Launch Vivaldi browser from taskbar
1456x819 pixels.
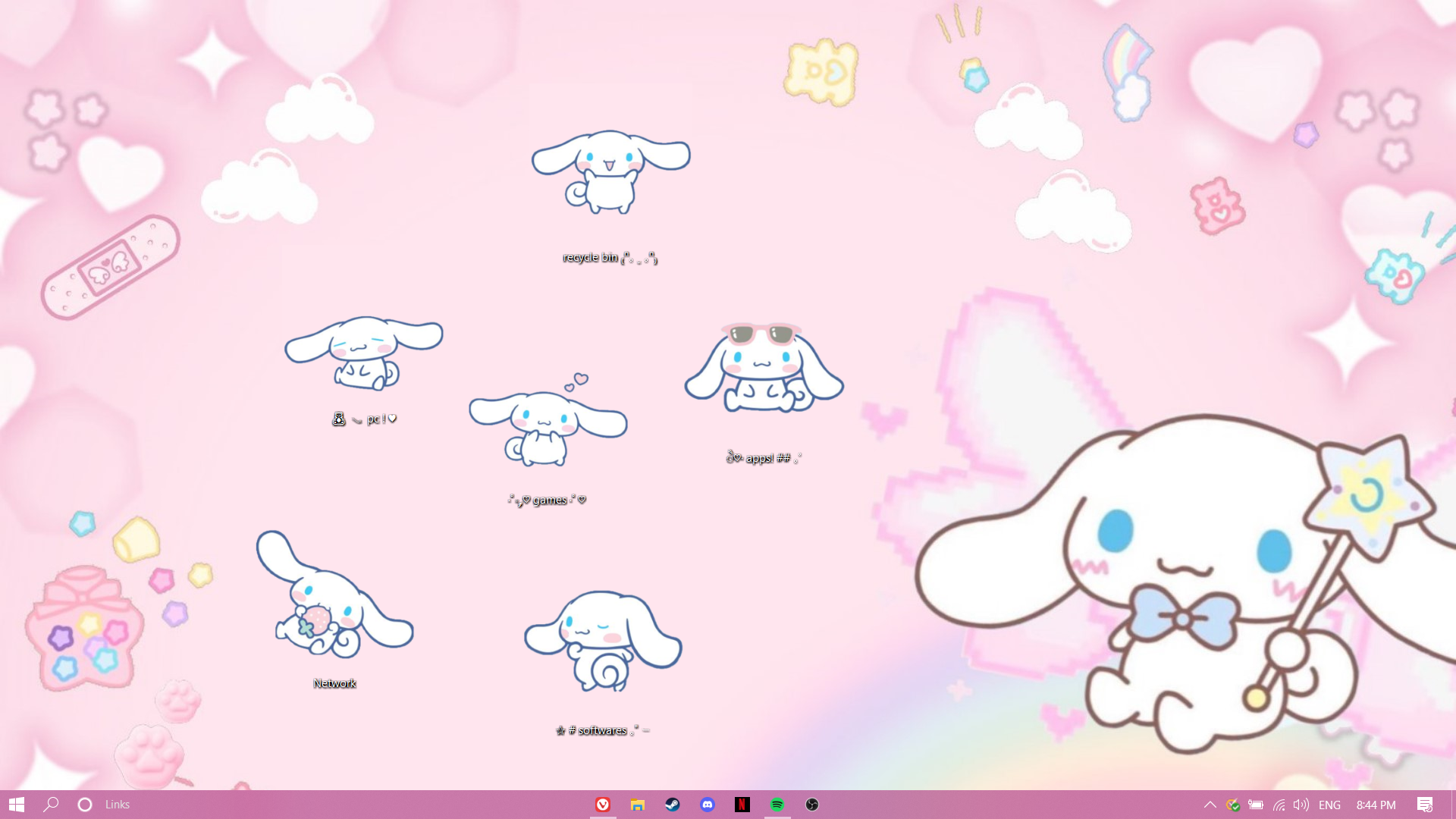click(603, 805)
